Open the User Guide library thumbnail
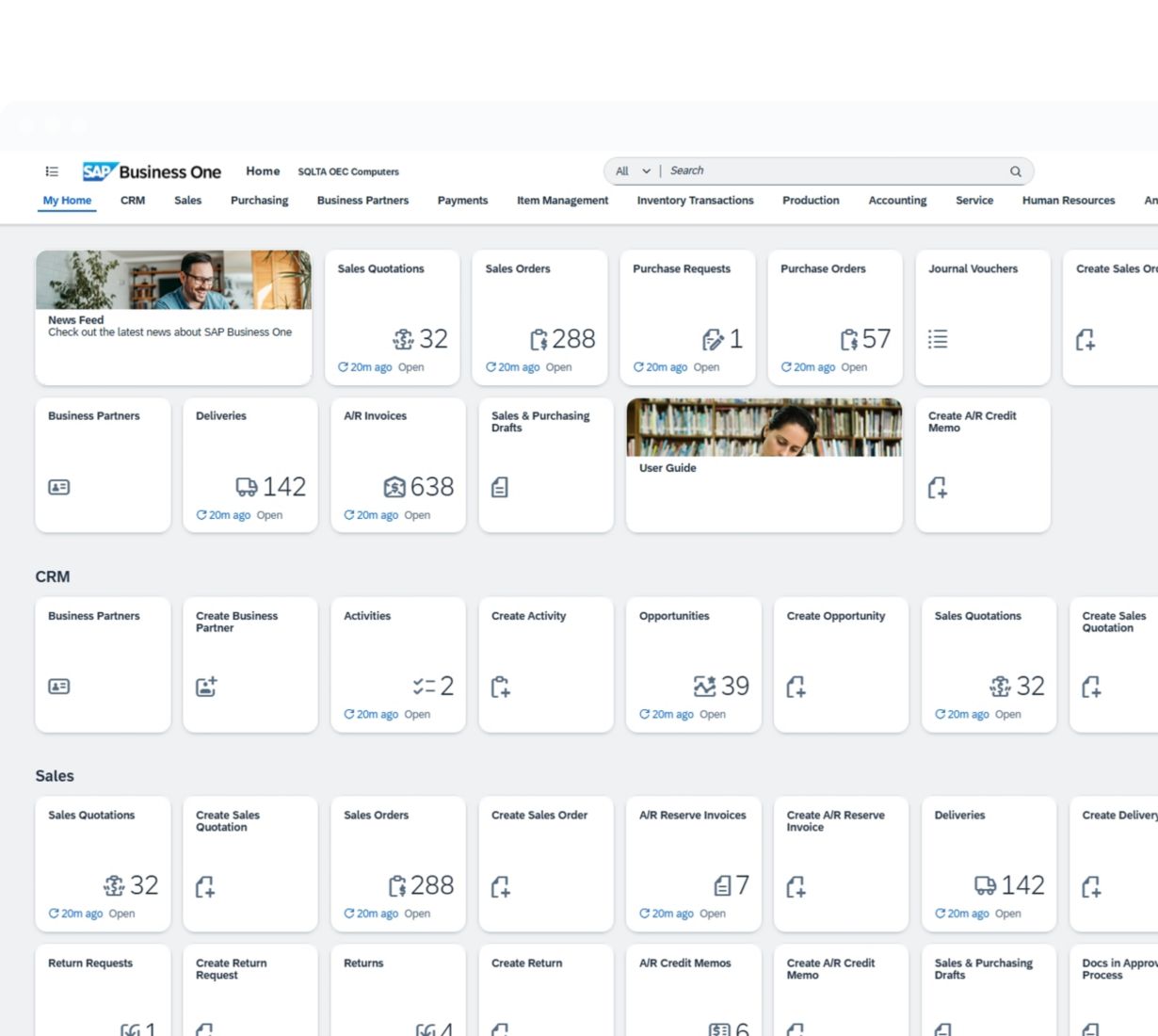Viewport: 1158px width, 1036px height. (764, 428)
